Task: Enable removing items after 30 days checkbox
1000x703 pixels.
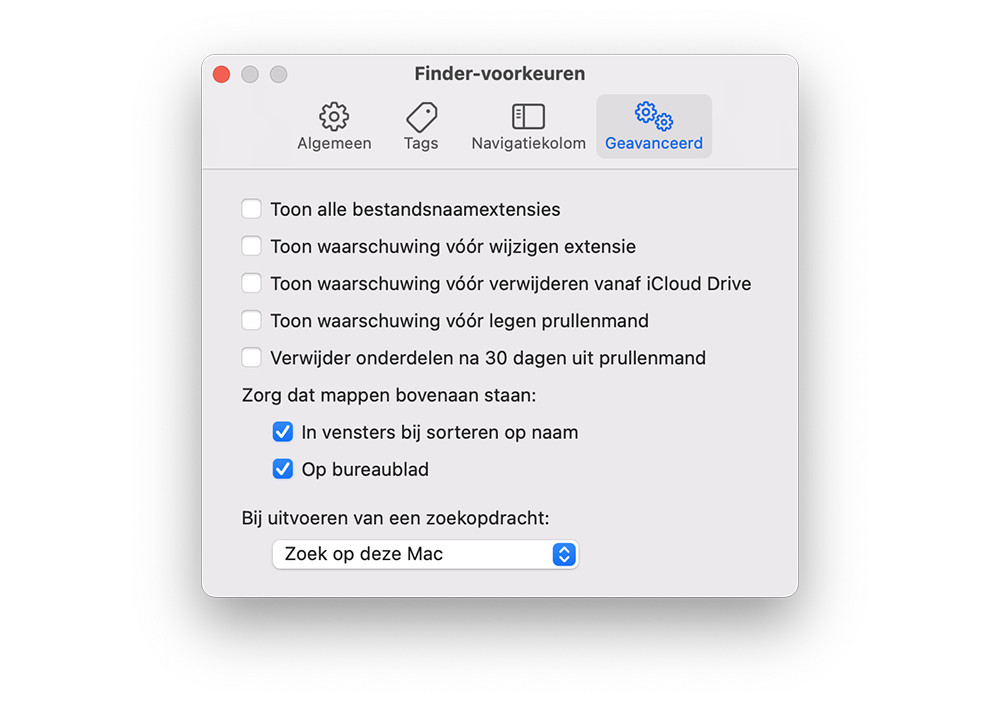Action: pyautogui.click(x=251, y=357)
